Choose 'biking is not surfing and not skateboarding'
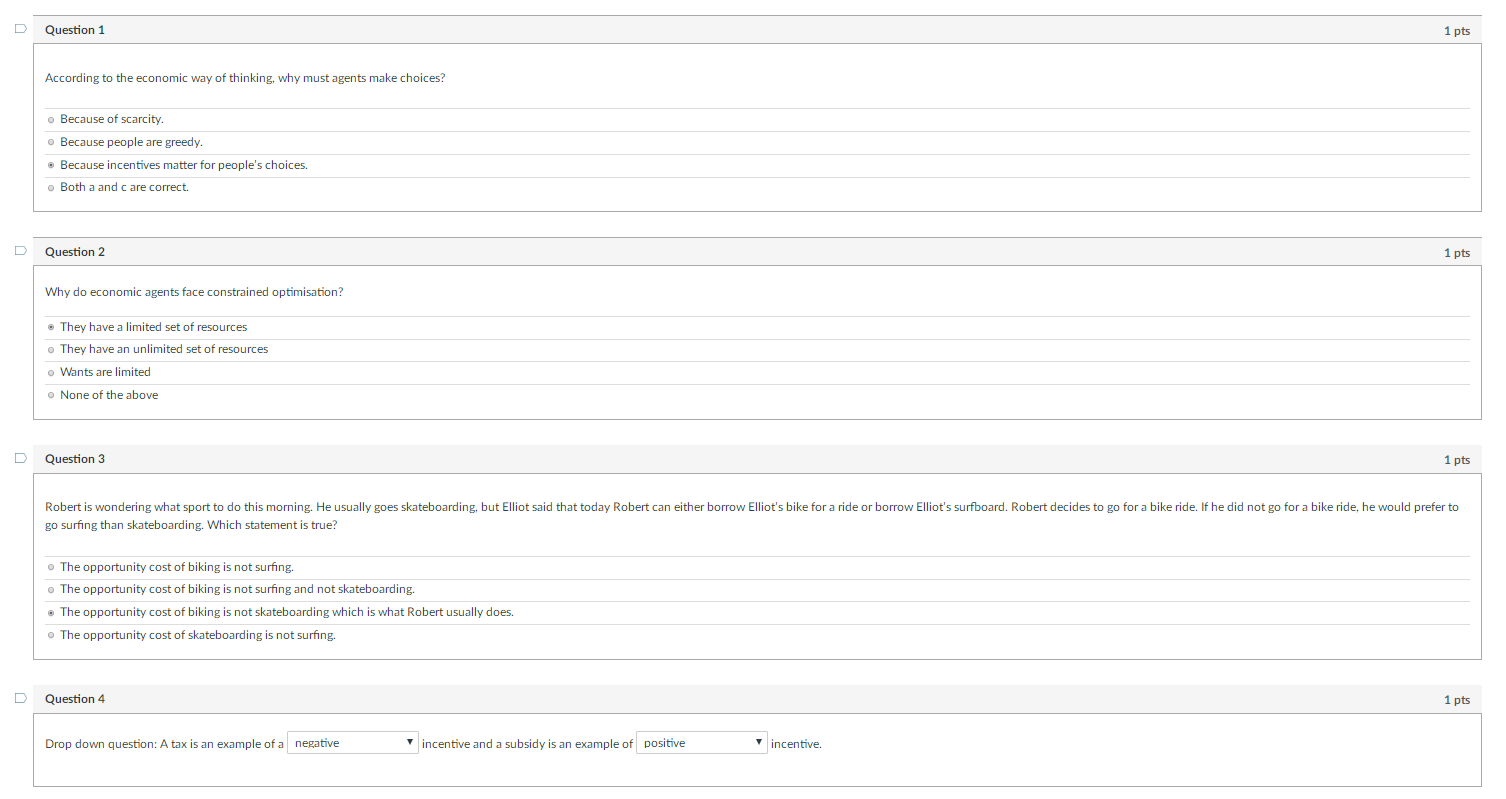Viewport: 1506px width, 799px height. (51, 590)
